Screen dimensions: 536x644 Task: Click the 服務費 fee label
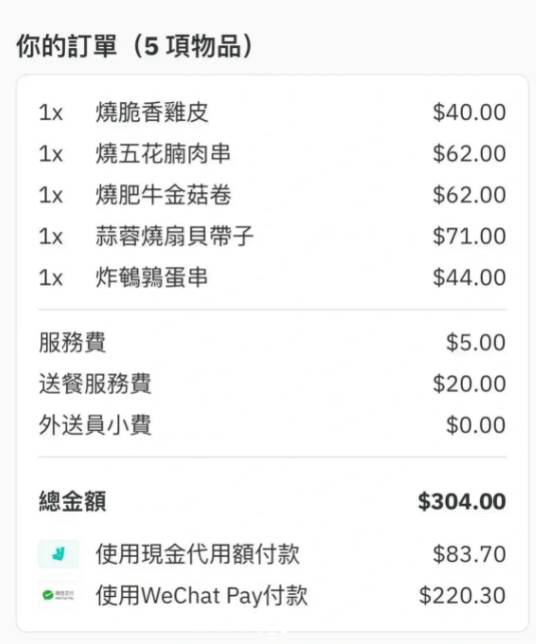[72, 343]
